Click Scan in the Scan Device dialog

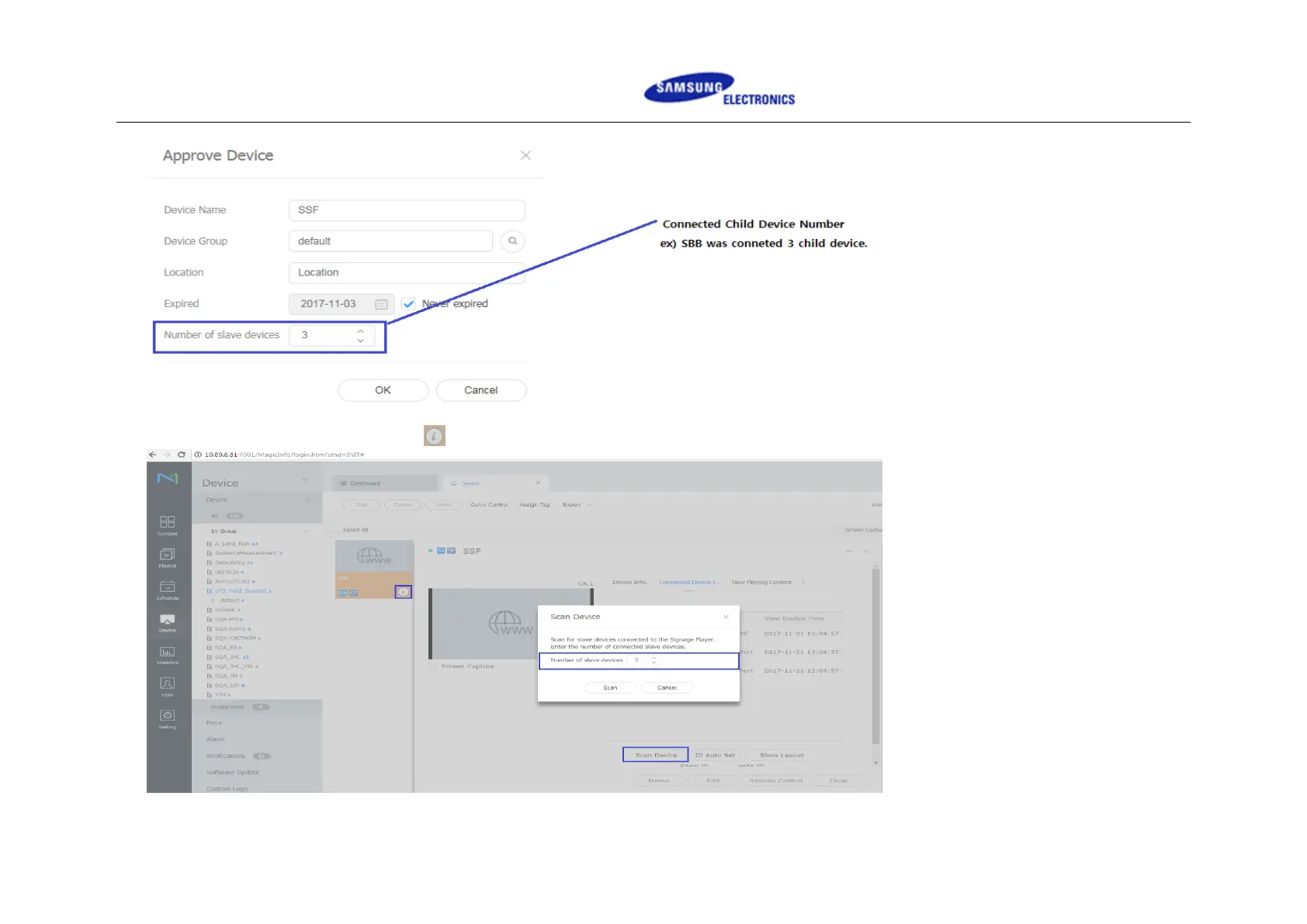[x=610, y=687]
